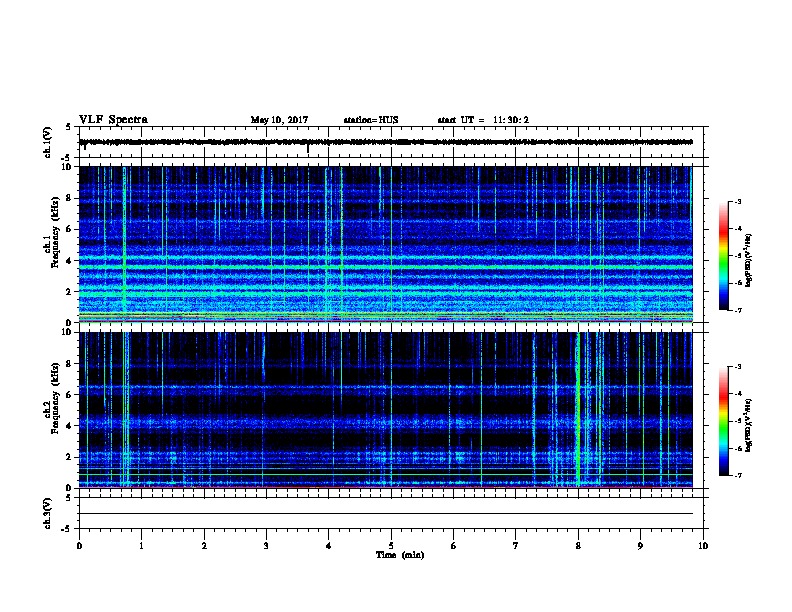Click the "-3" value on ch.1 colorbar
The height and width of the screenshot is (612, 792).
[x=738, y=201]
